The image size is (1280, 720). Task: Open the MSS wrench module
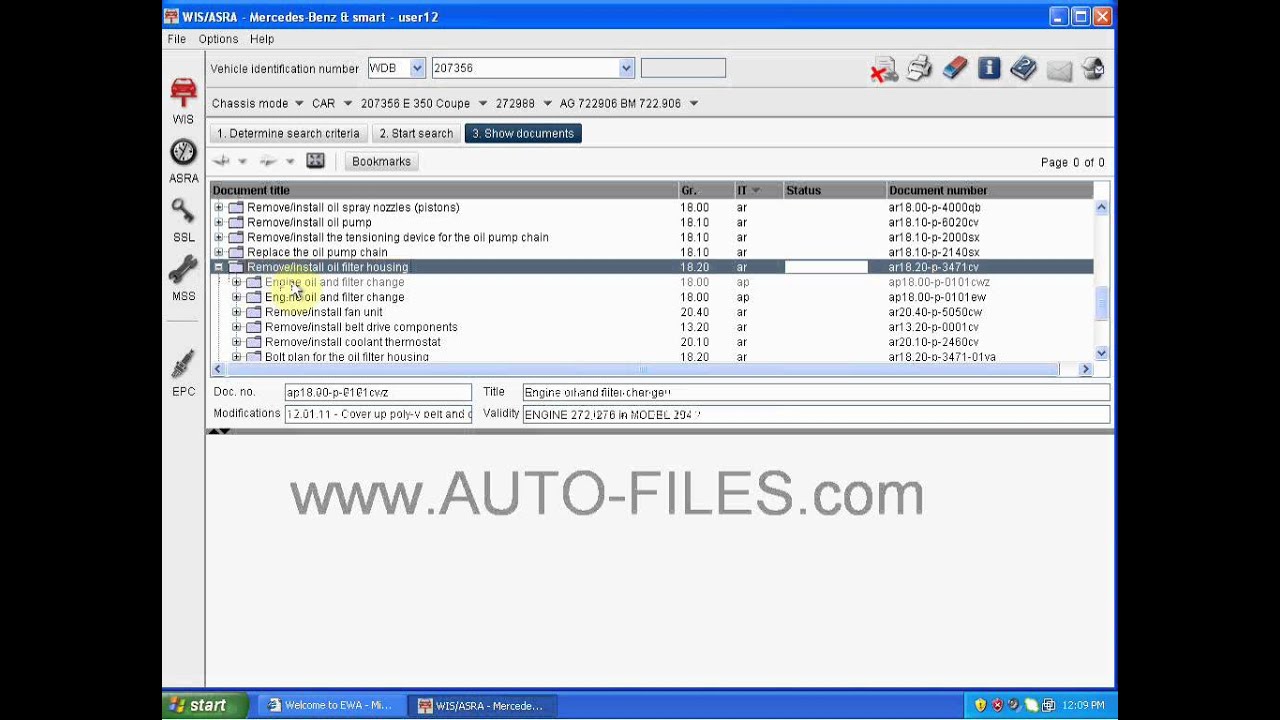(x=183, y=277)
